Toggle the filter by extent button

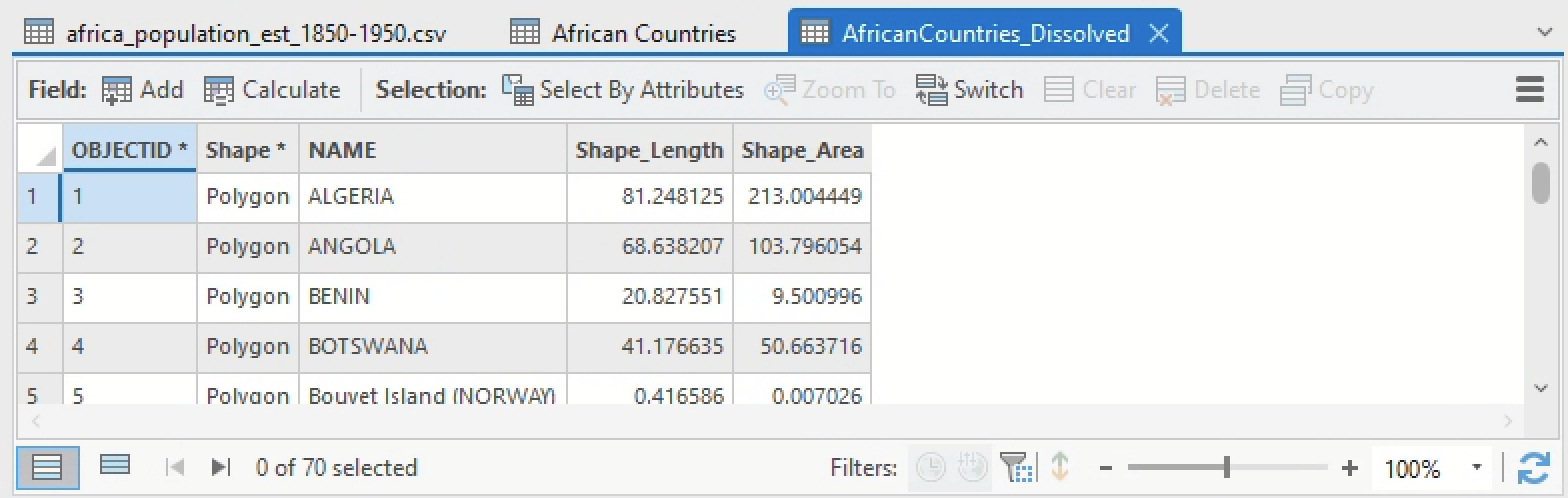(1014, 467)
